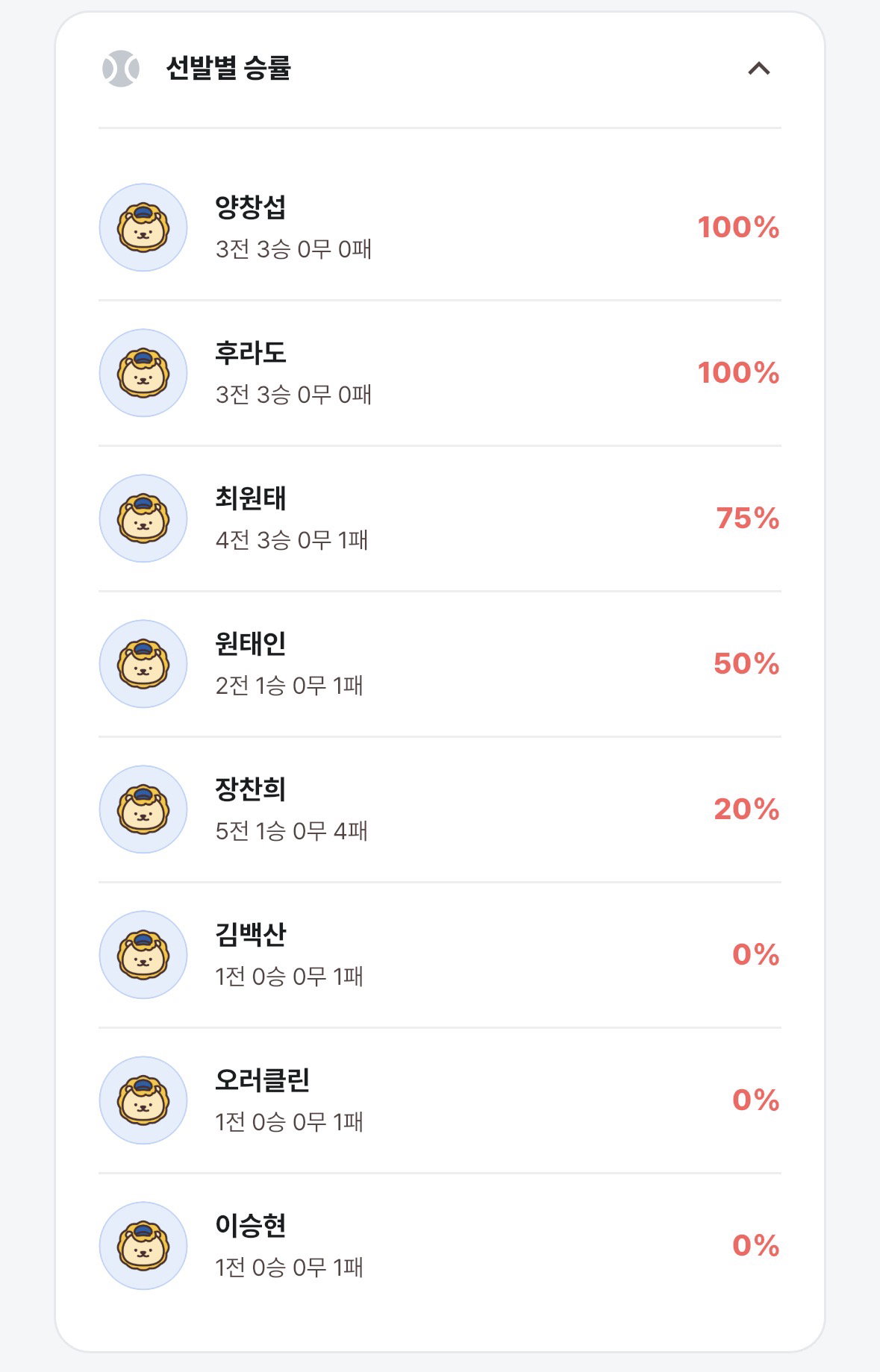Select 오러클린's lion avatar icon

point(143,1100)
